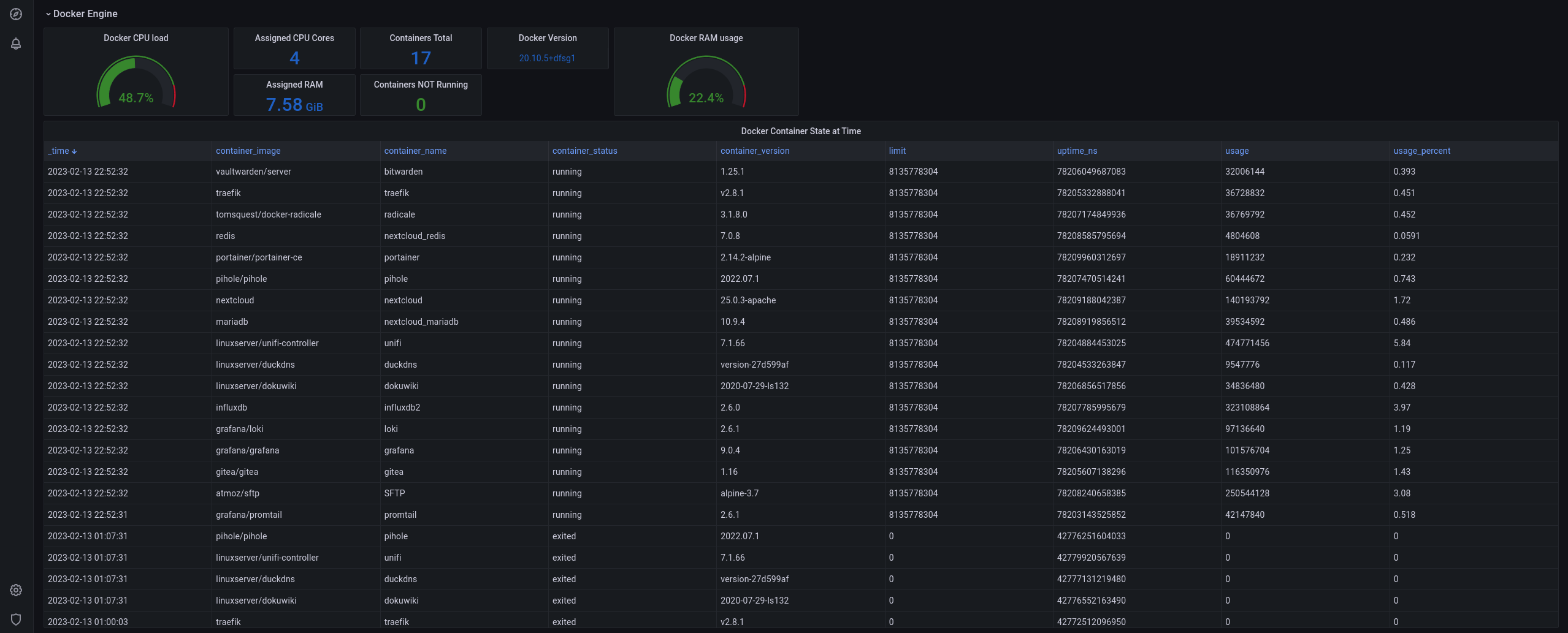The width and height of the screenshot is (1568, 633).
Task: Open the Alerting bell icon
Action: (16, 44)
